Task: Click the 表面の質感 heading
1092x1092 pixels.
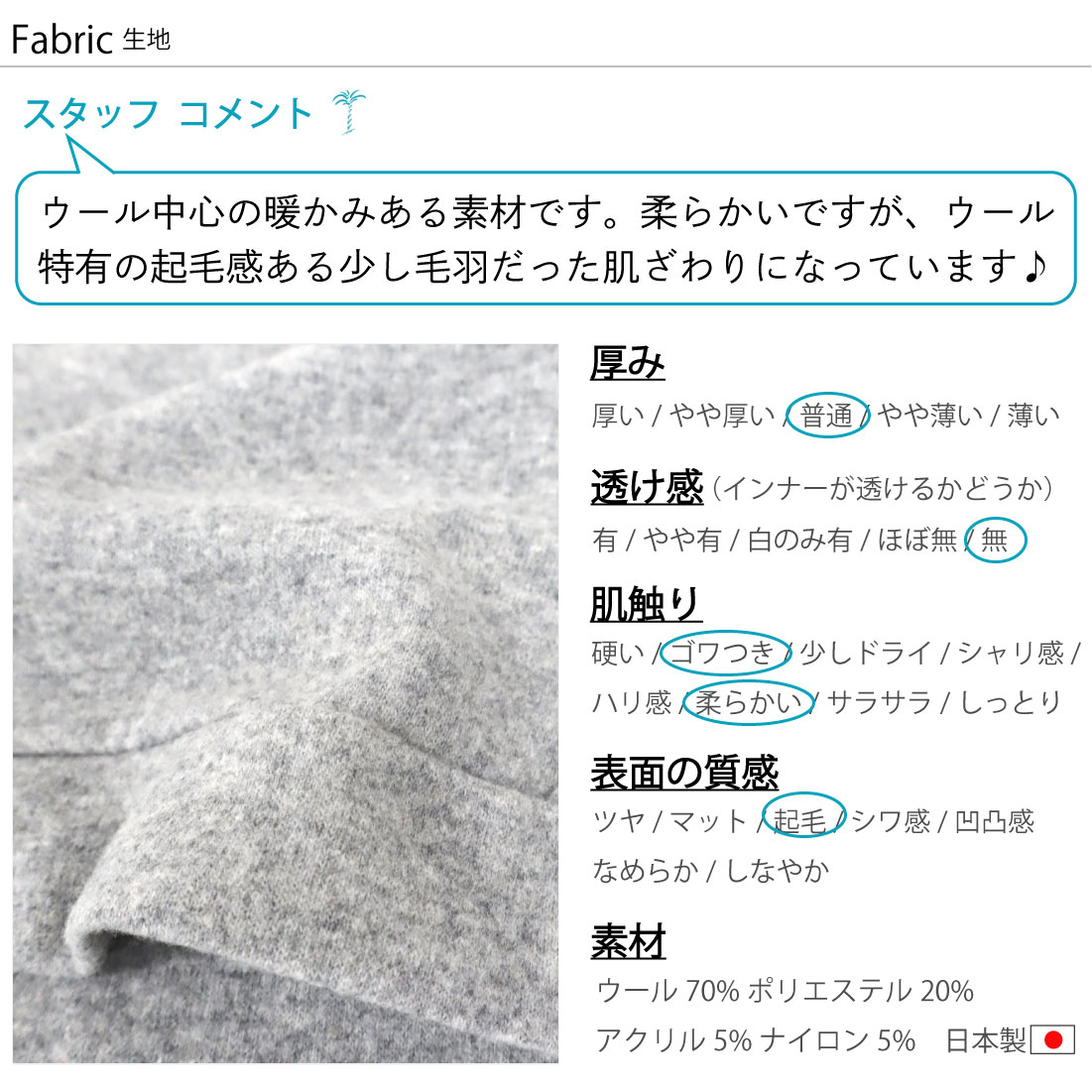Action: pos(684,773)
